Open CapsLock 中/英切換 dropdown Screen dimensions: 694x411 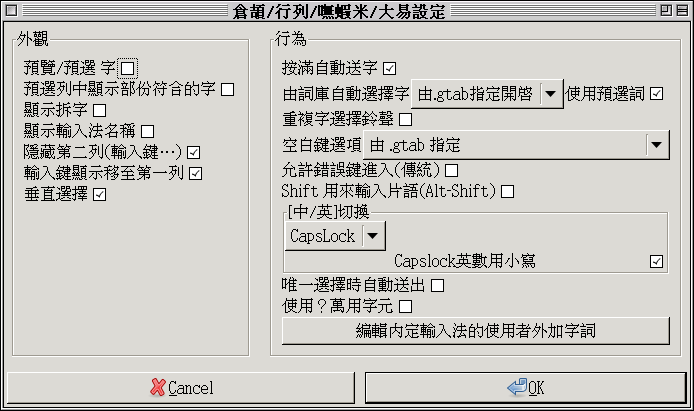pos(371,236)
